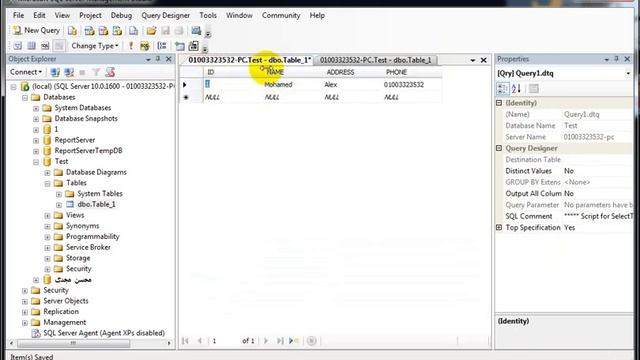The width and height of the screenshot is (640, 360).
Task: Click the Add Table icon
Action: 180,46
